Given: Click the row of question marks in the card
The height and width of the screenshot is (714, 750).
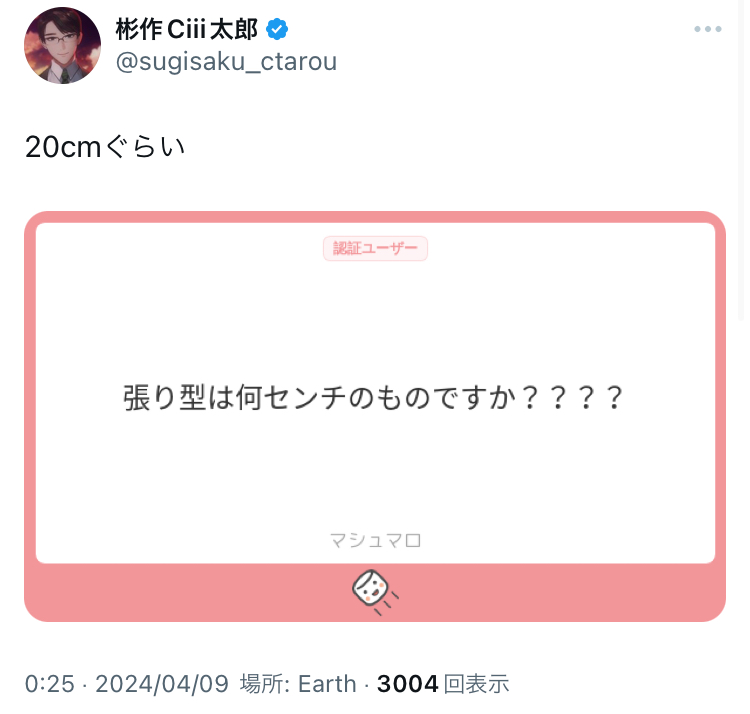Looking at the screenshot, I should [x=573, y=398].
